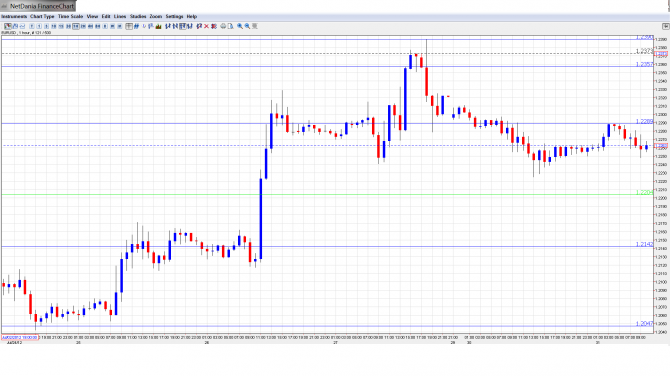Screen dimensions: 670x376
Task: Open print preview page icon
Action: [x=231, y=26]
